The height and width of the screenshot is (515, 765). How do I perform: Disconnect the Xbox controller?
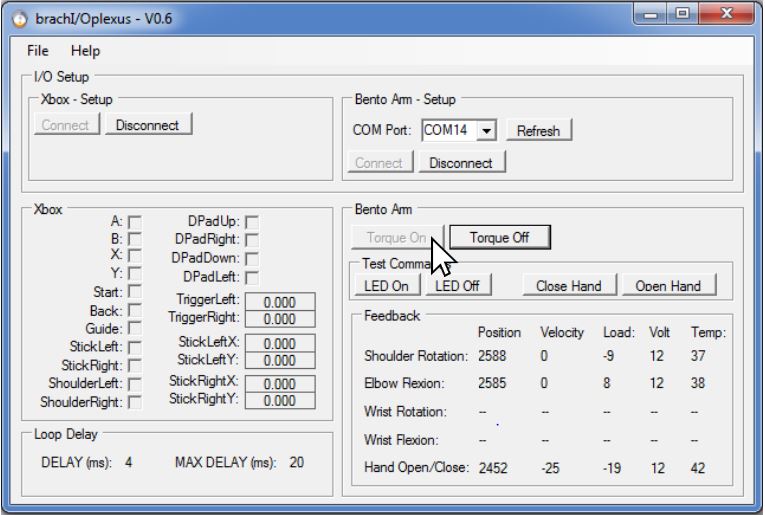tap(148, 125)
